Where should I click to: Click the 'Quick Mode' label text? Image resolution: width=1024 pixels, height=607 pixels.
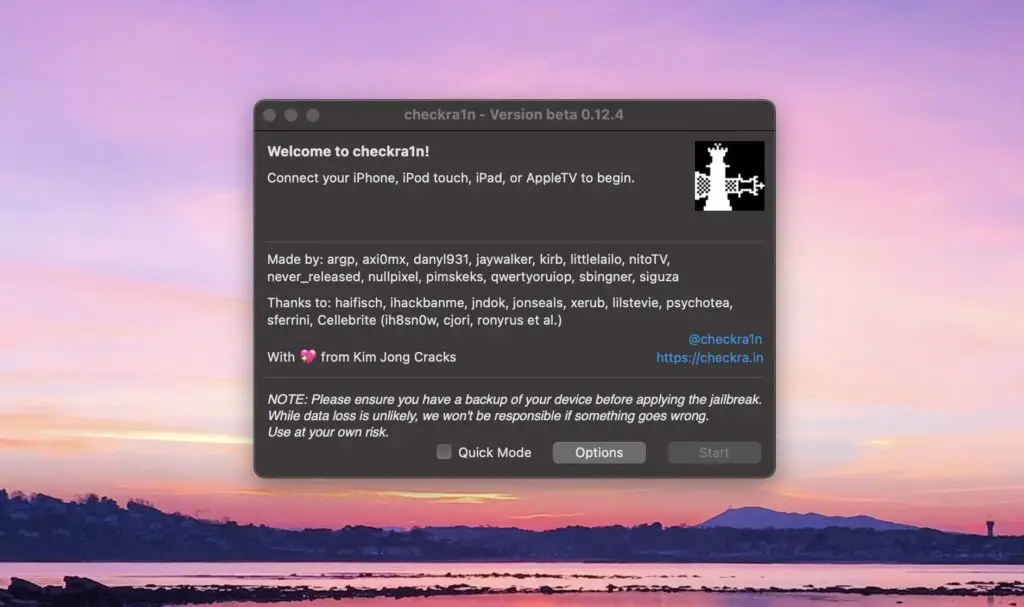pos(494,452)
